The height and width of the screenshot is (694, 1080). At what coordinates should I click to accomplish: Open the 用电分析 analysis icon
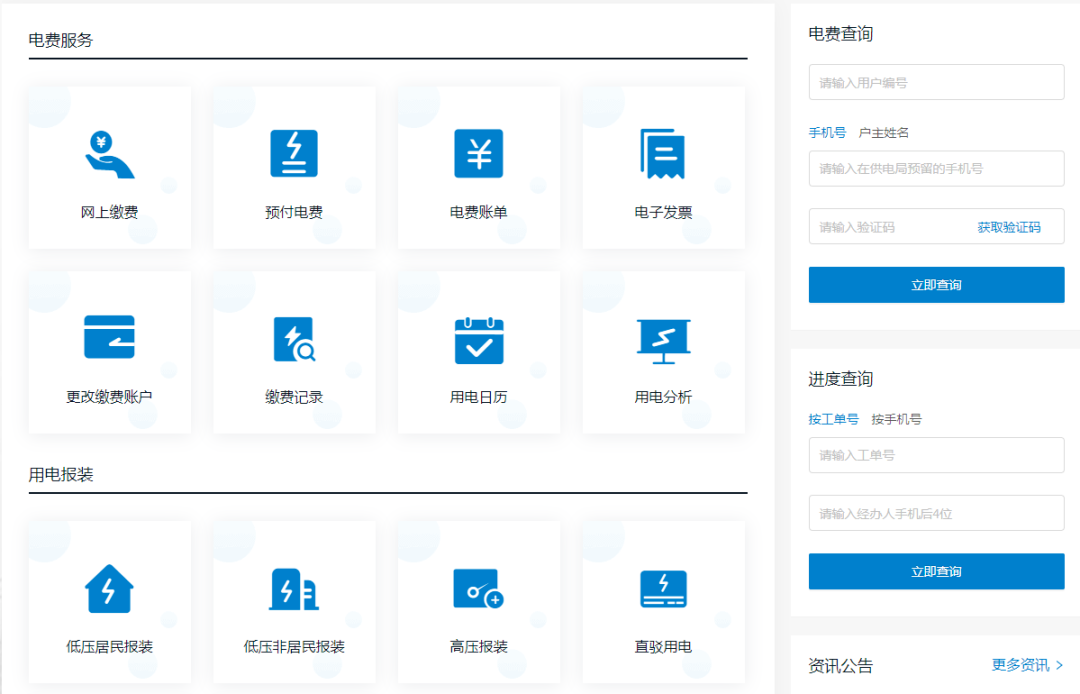pos(663,340)
